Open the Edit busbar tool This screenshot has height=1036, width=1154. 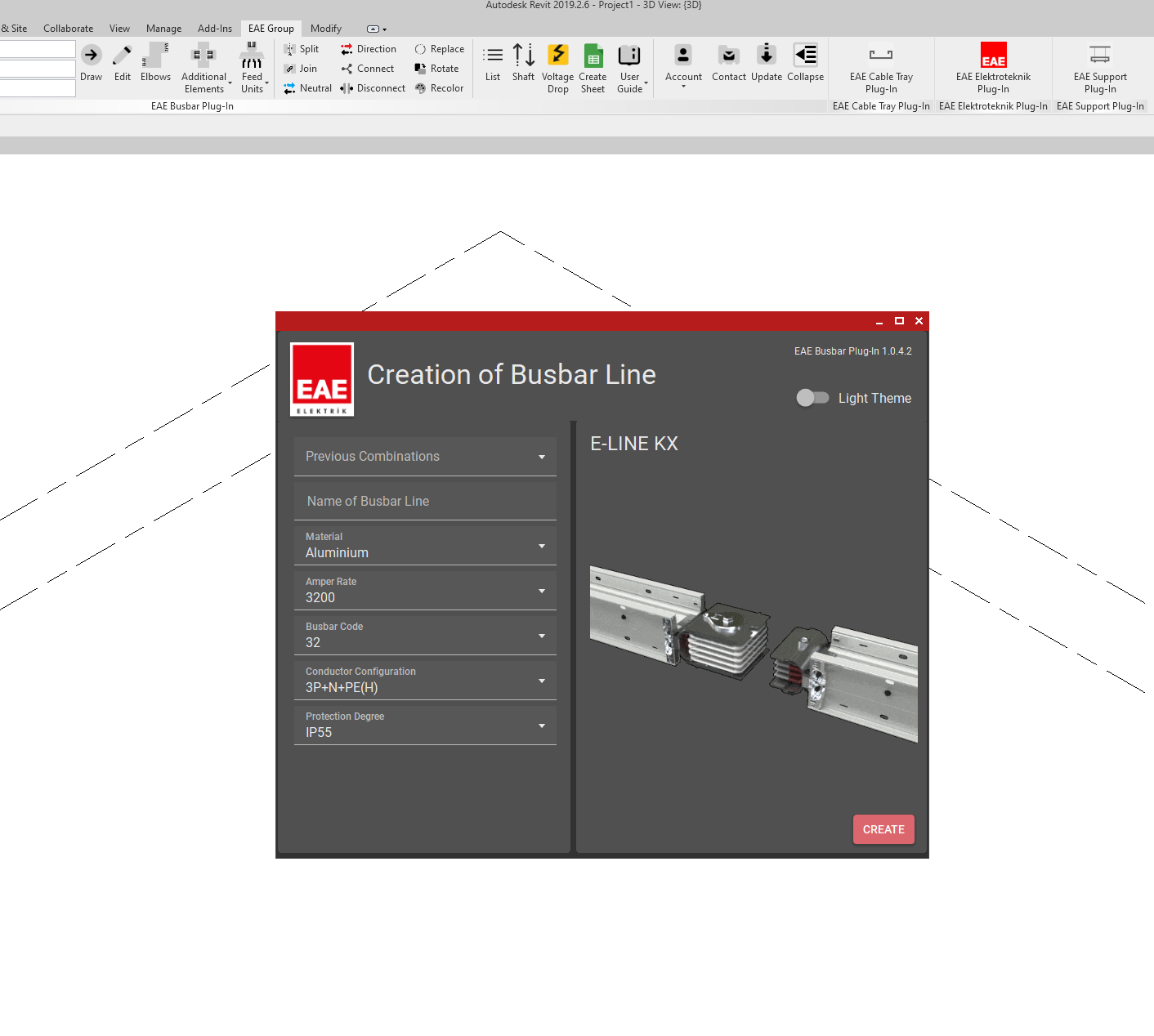pyautogui.click(x=123, y=63)
